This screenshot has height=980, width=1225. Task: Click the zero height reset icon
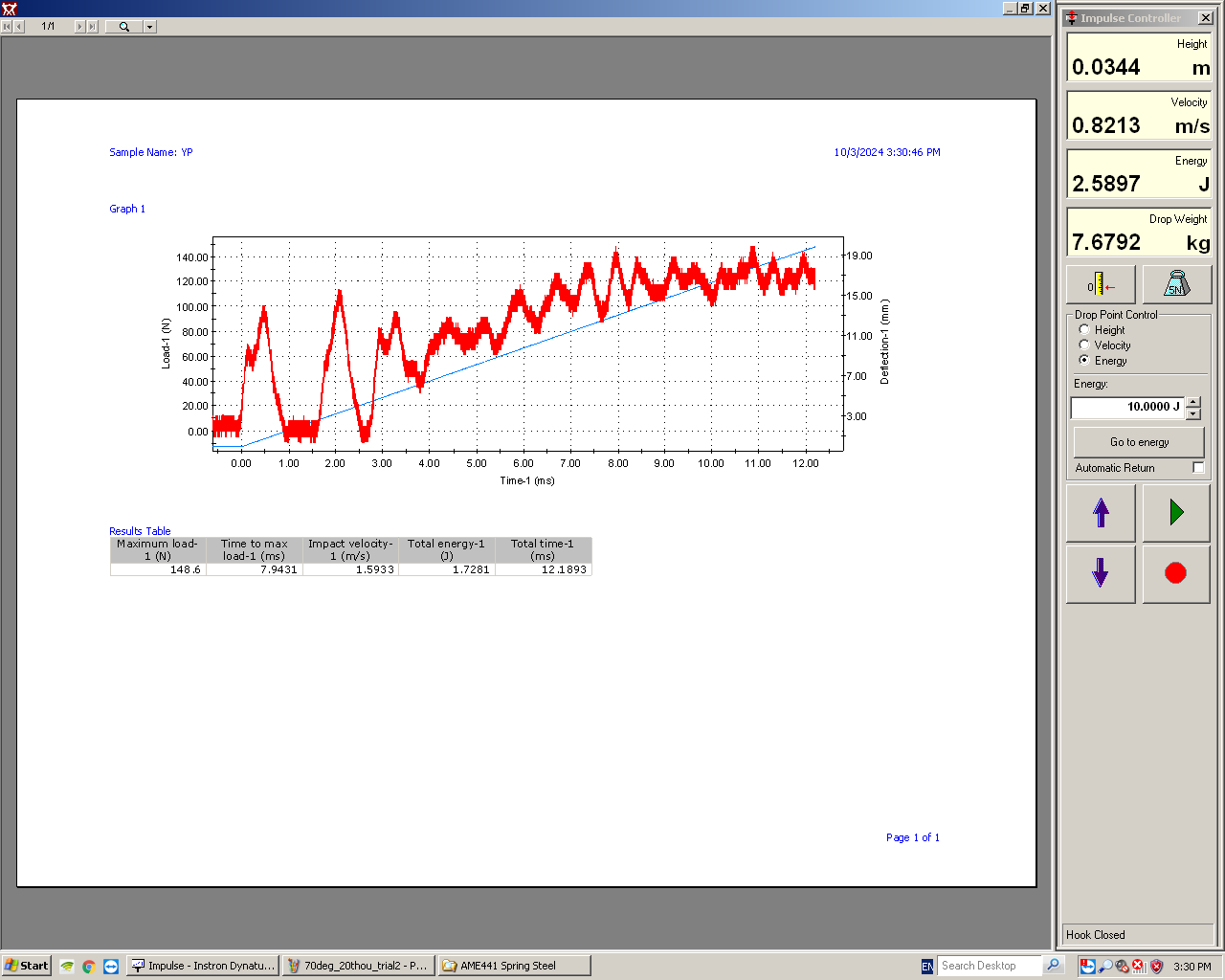[1101, 285]
